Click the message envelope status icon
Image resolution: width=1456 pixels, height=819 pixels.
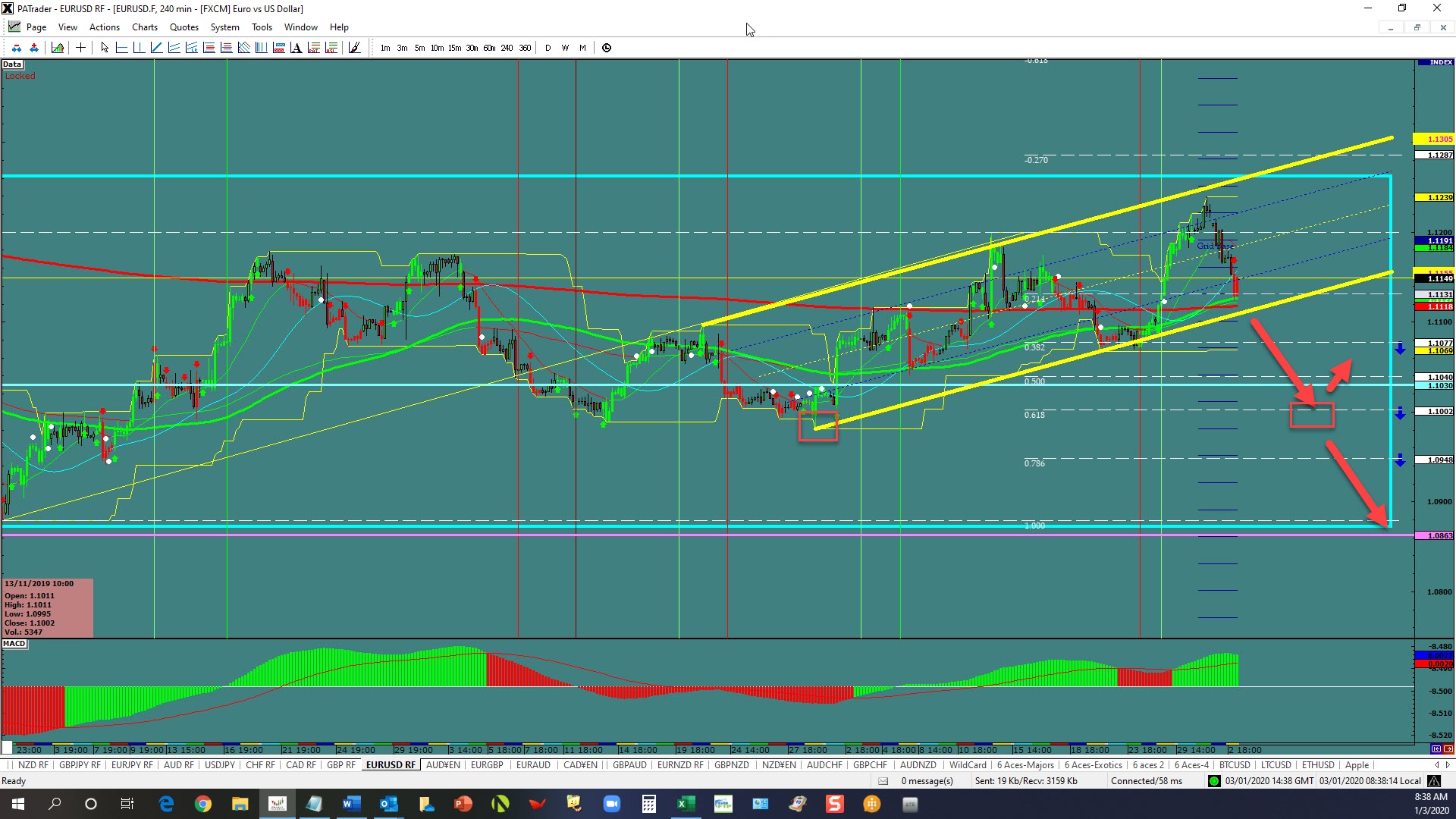883,781
